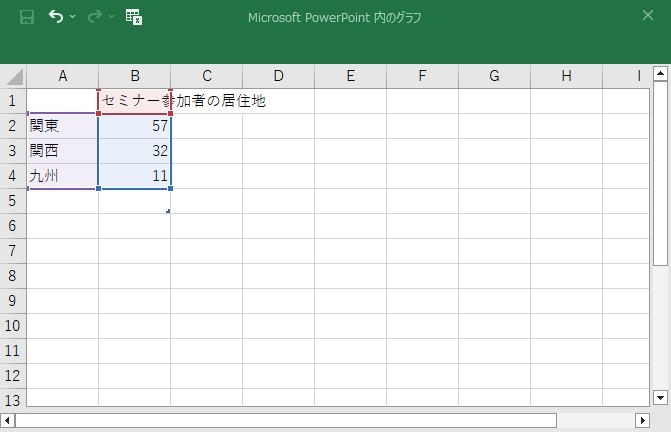Click the horizontal scrollbar right arrow

point(642,420)
